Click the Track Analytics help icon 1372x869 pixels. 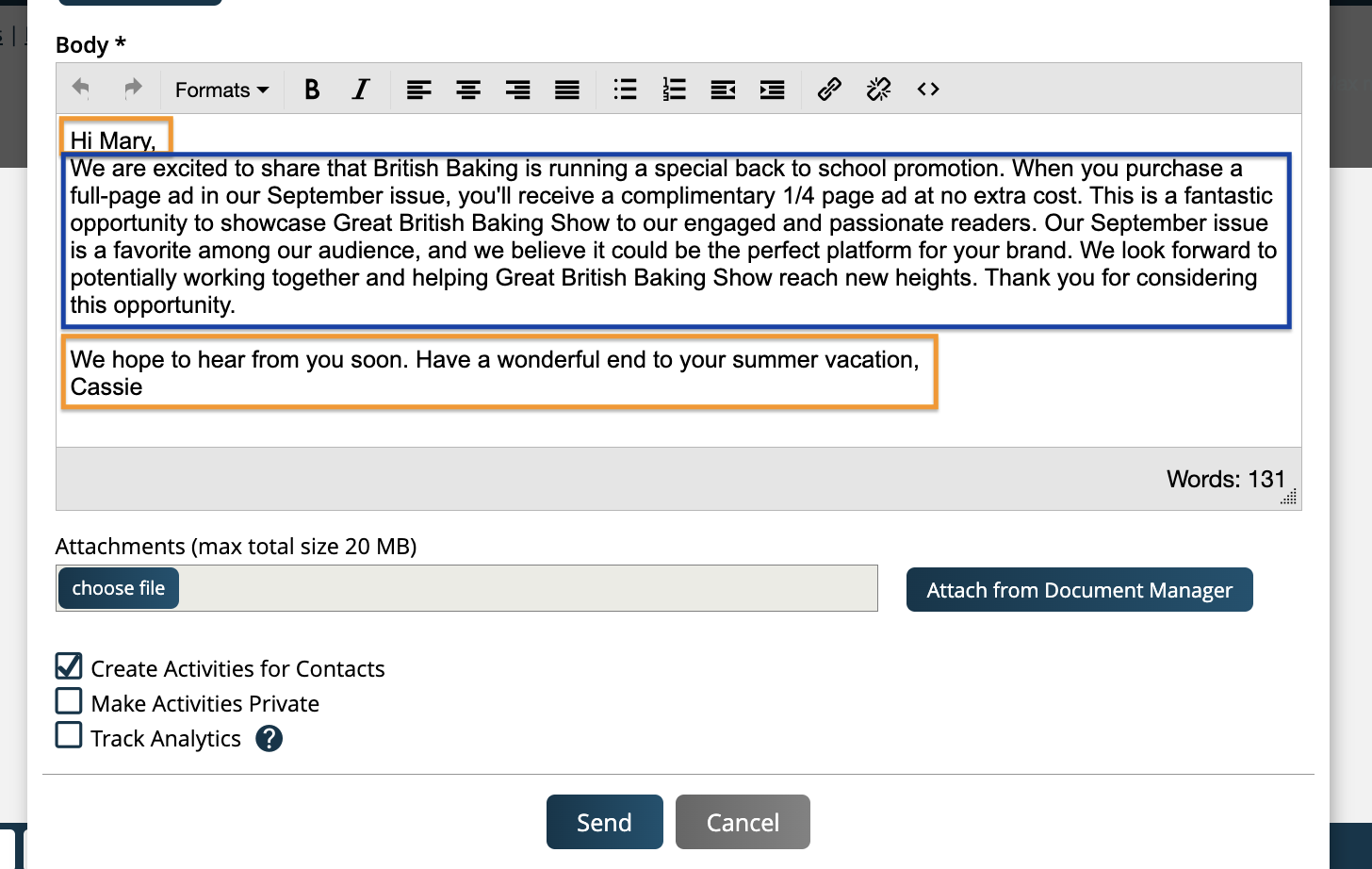(269, 738)
